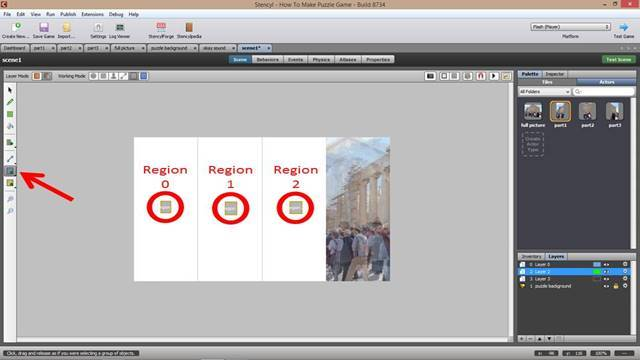Toggle puzzle background layer lock

(616, 286)
